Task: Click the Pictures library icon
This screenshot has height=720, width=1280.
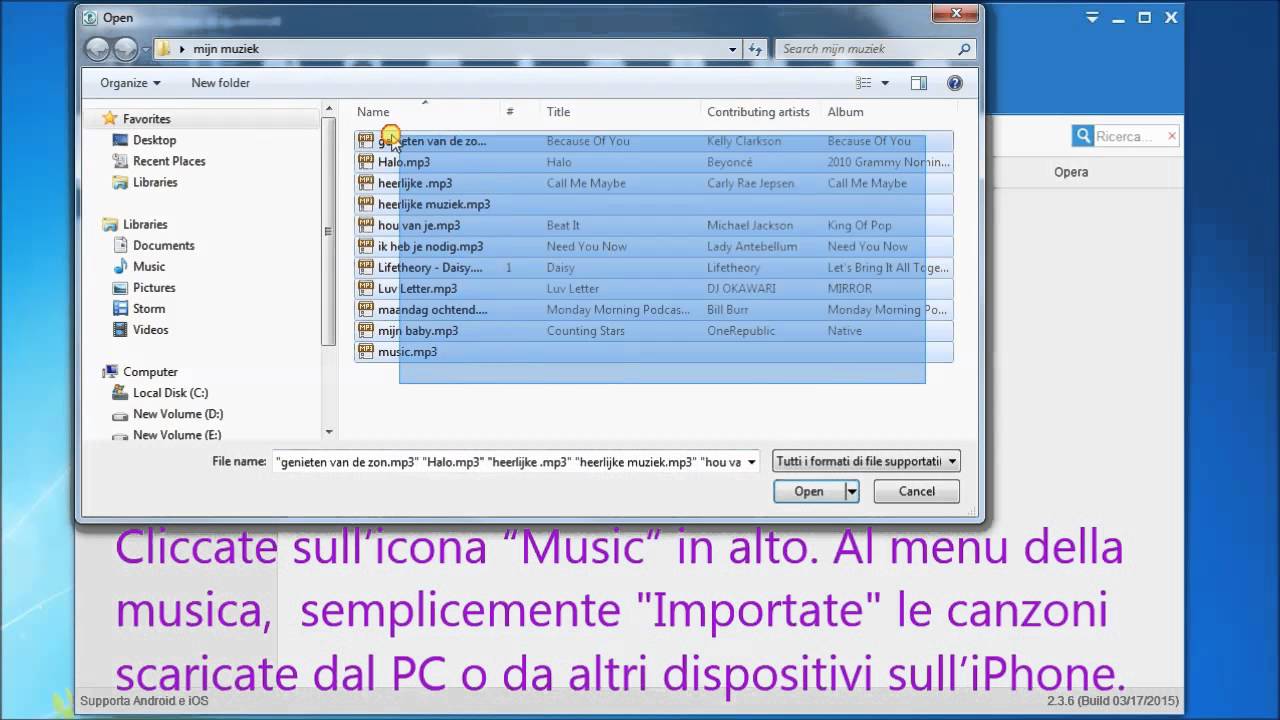Action: point(121,287)
